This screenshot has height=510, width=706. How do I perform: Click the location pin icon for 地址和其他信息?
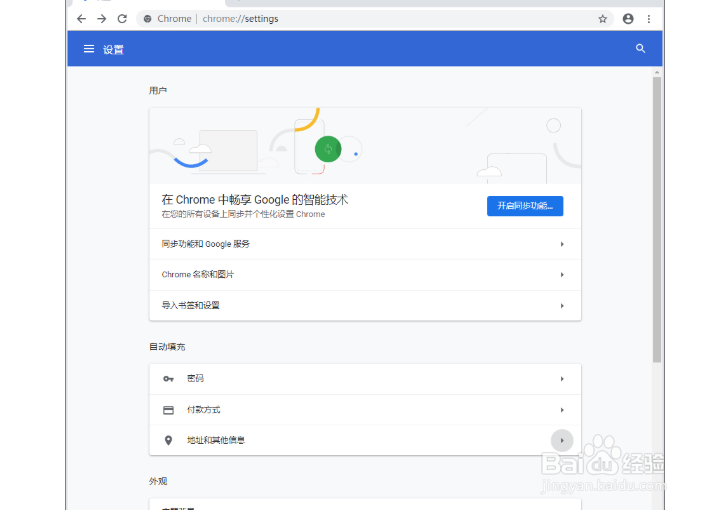[168, 440]
